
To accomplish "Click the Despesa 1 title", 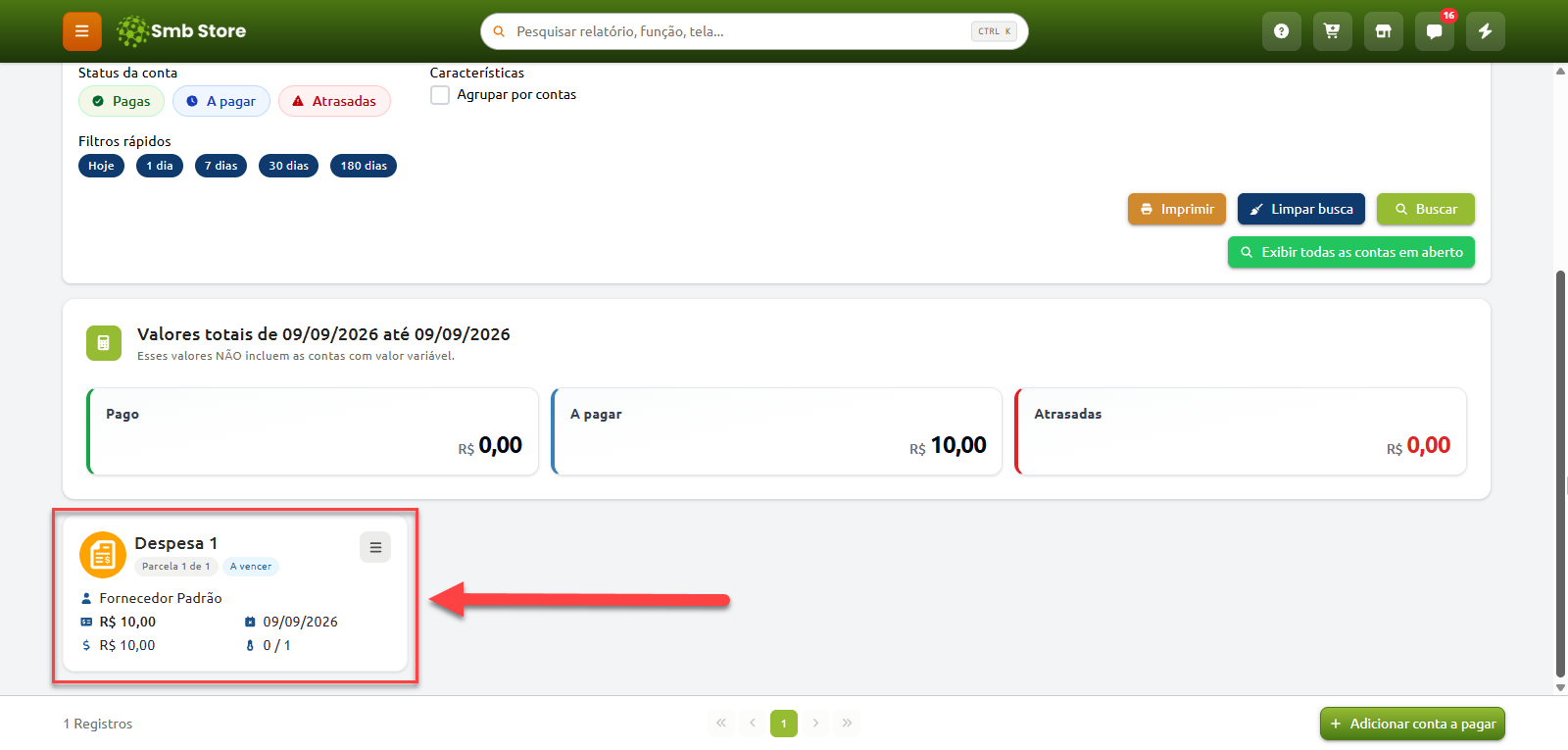I will point(176,543).
